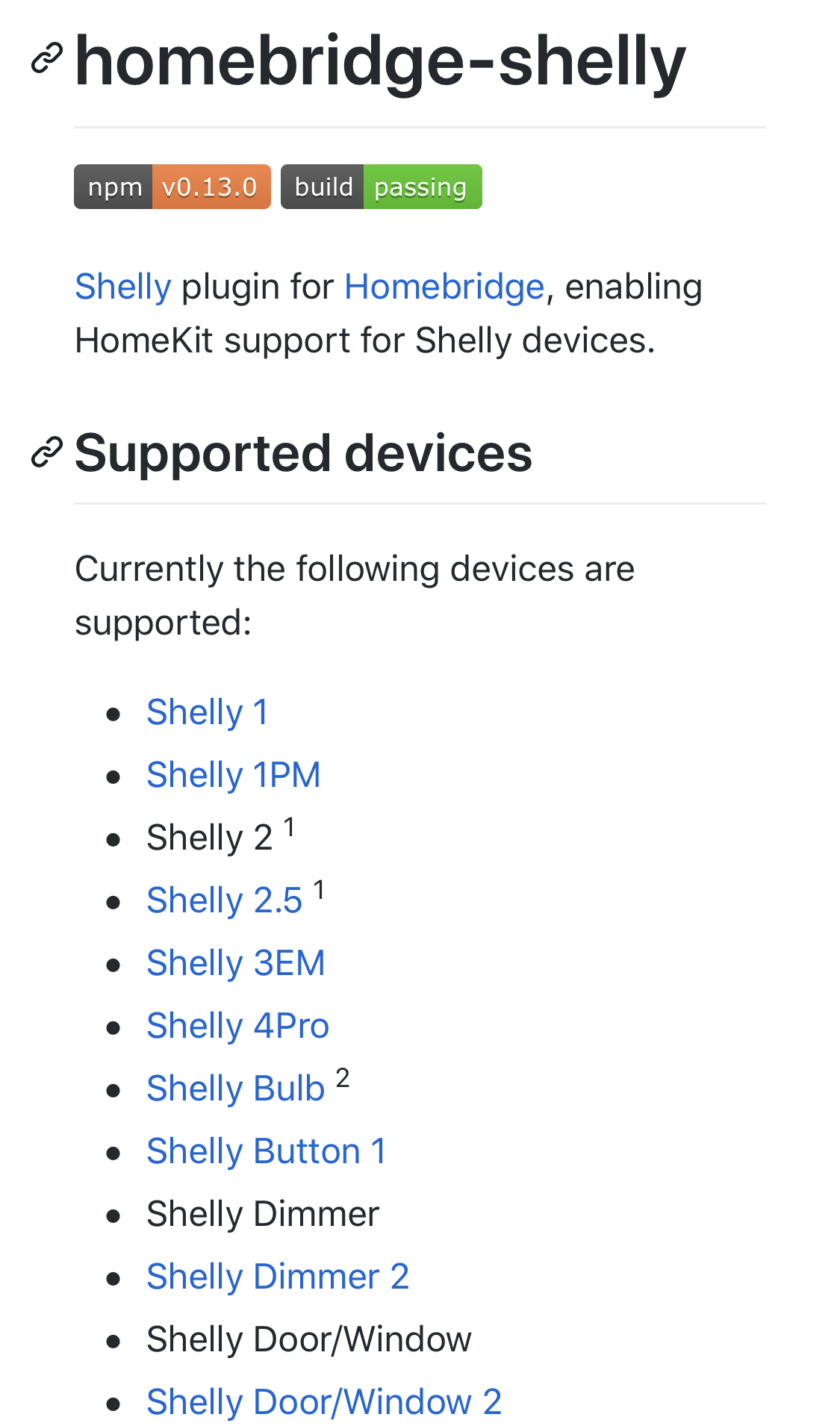
Task: Open the npm v0.13.0 version badge
Action: point(172,187)
